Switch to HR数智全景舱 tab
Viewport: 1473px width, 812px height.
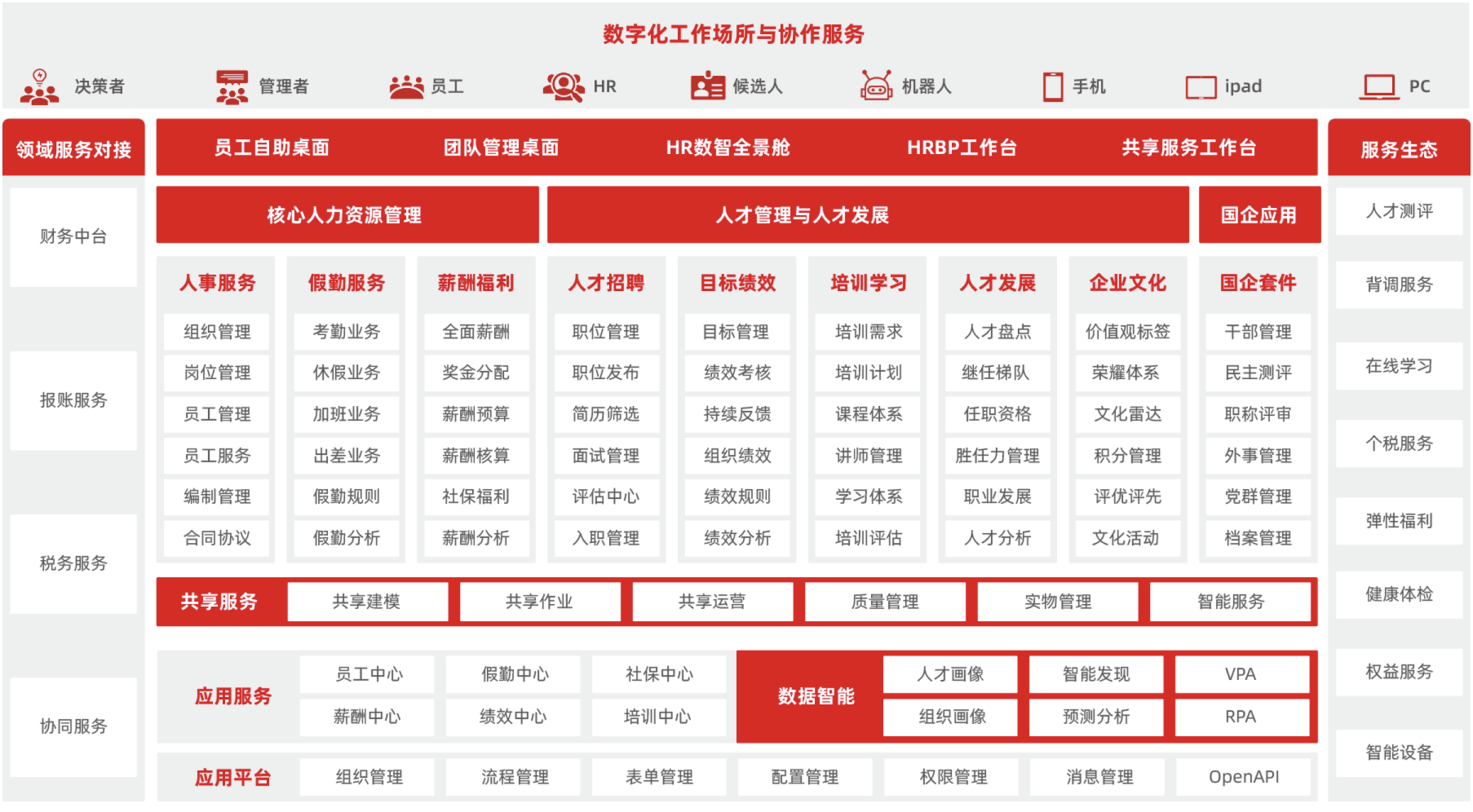coord(728,148)
